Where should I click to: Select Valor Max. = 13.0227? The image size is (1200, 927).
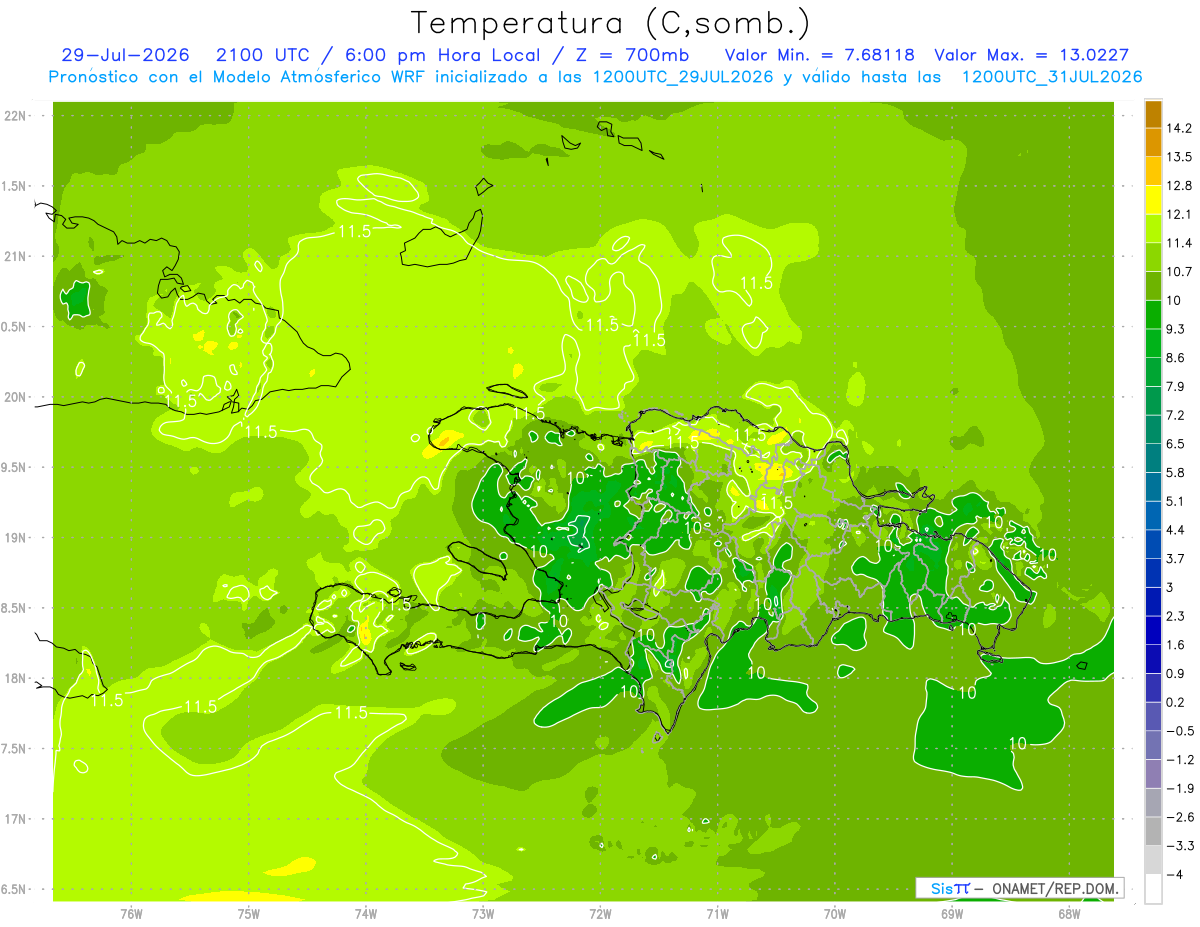[x=1031, y=54]
